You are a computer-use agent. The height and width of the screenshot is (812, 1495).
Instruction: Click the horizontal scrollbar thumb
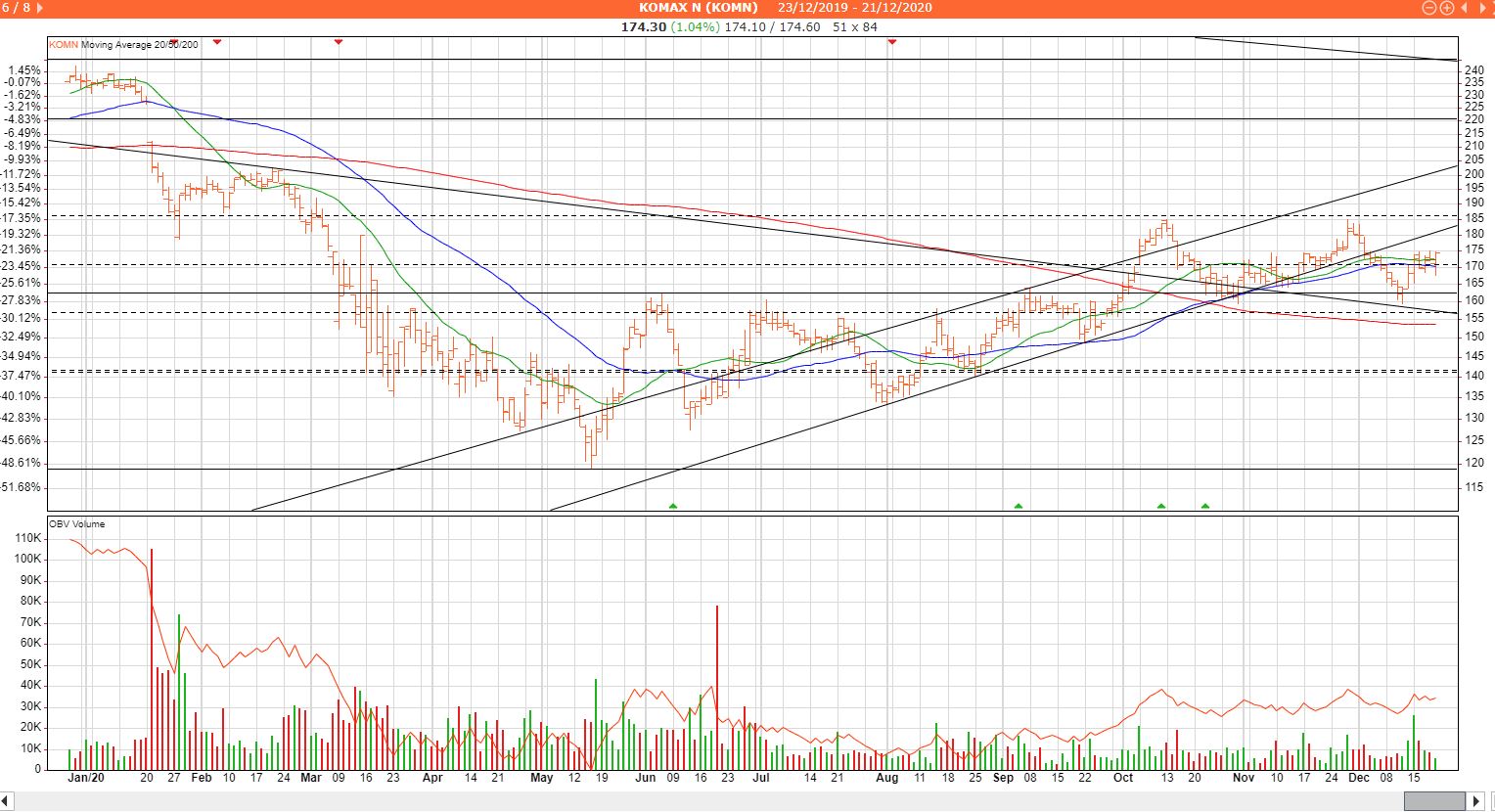click(x=1434, y=801)
